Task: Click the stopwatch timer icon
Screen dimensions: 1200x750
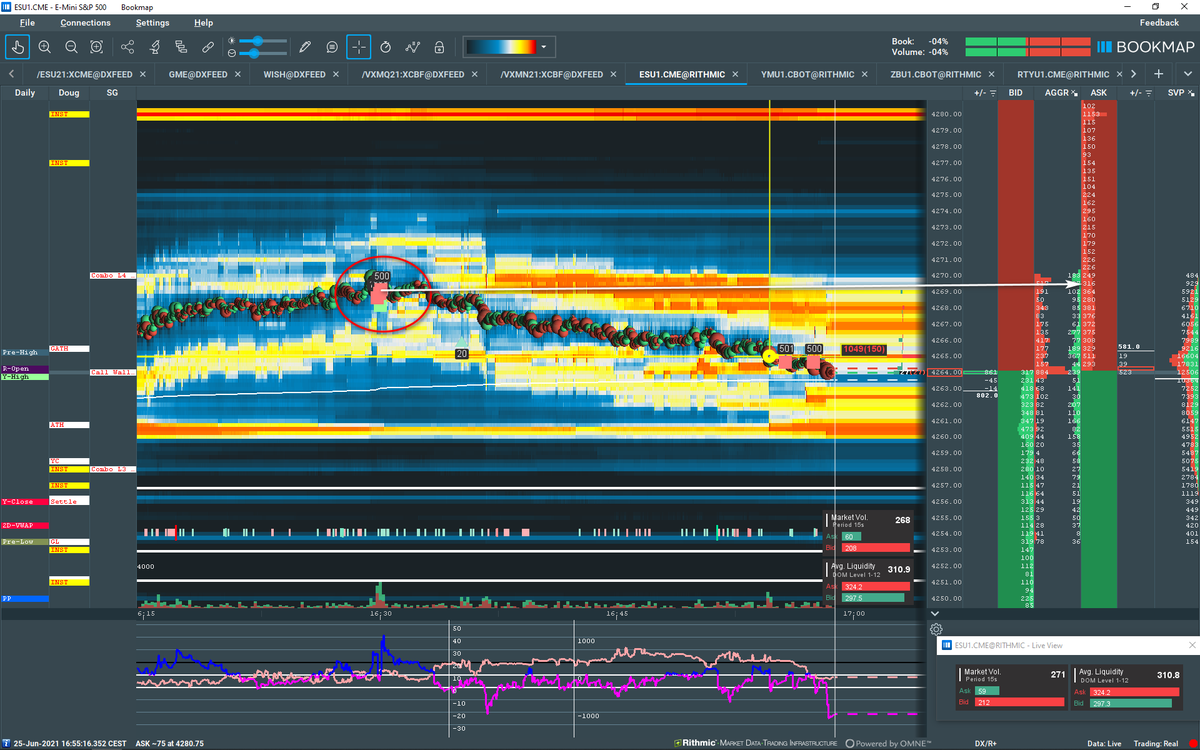Action: (x=385, y=46)
